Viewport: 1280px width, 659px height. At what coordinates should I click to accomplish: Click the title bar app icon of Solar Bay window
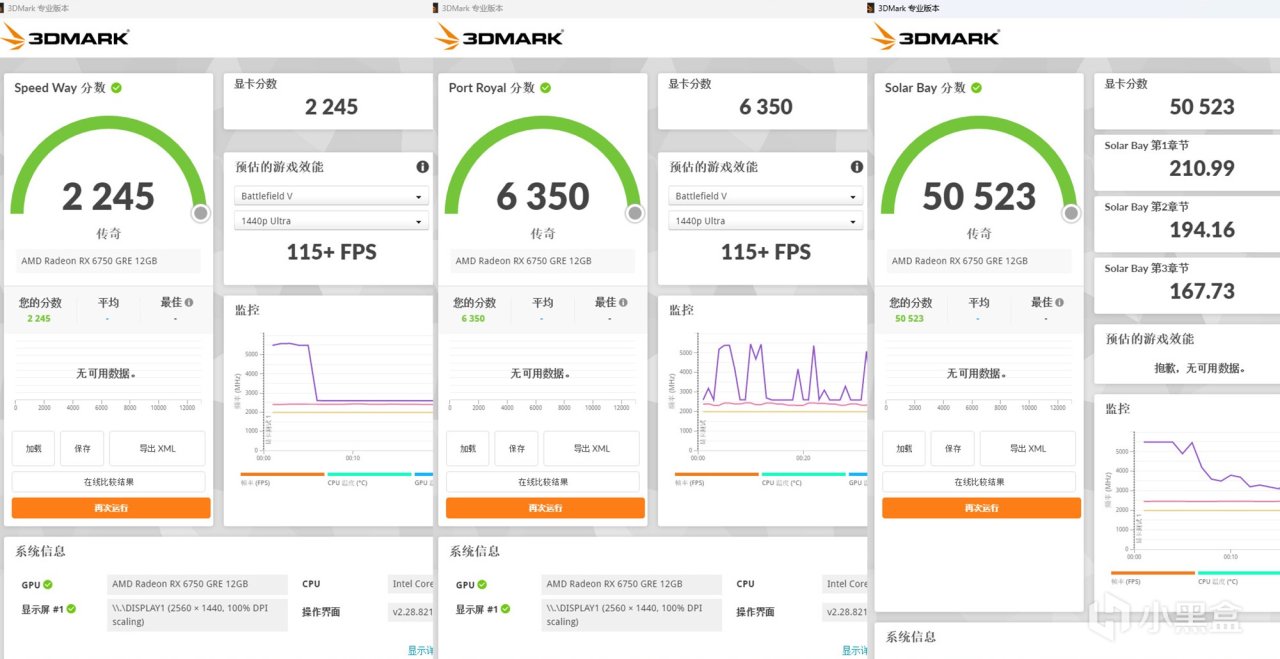(871, 8)
